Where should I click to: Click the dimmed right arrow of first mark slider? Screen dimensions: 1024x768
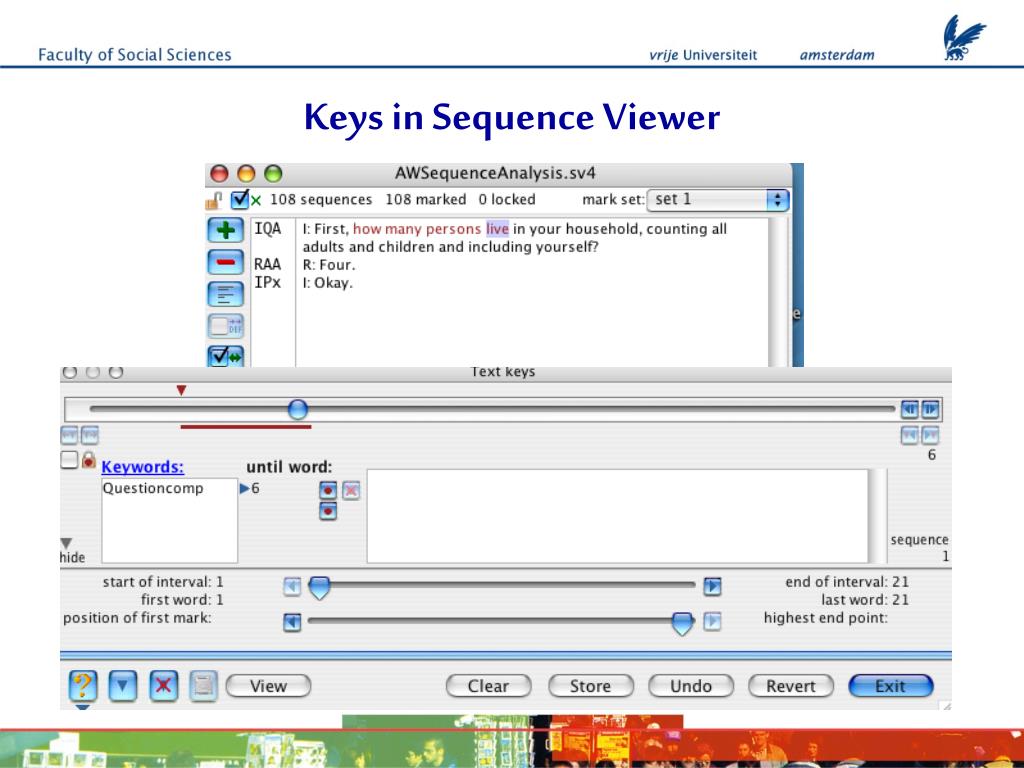pos(712,621)
